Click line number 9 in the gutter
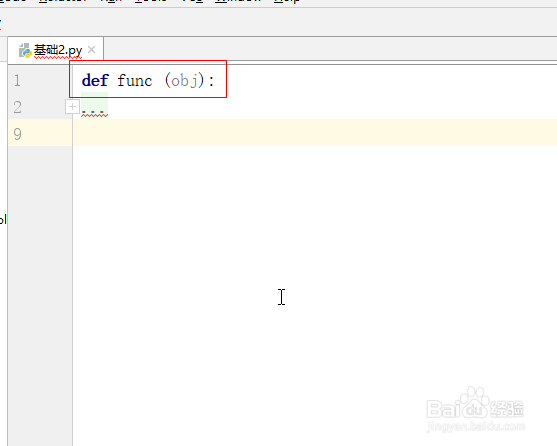Screen dimensions: 557x446 pos(17,134)
